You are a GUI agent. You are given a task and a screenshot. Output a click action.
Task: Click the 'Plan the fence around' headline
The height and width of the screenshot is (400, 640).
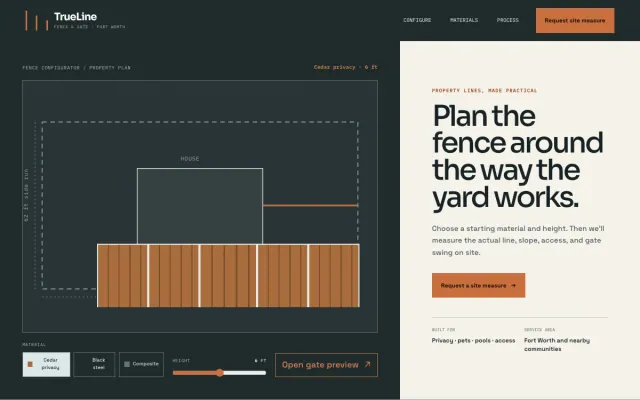click(518, 157)
